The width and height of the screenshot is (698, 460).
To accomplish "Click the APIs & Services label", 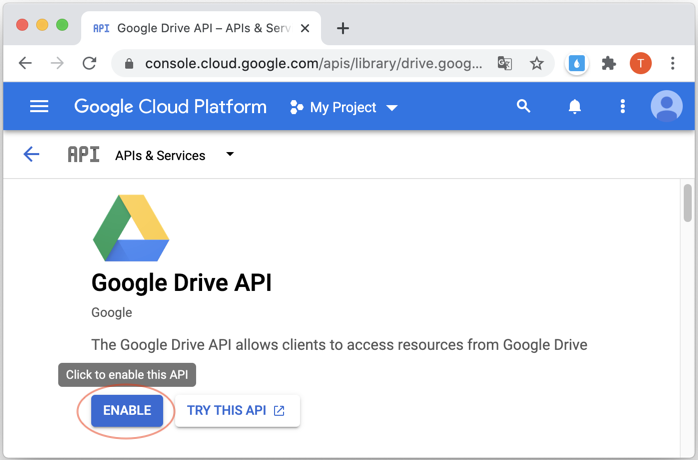I will click(160, 155).
